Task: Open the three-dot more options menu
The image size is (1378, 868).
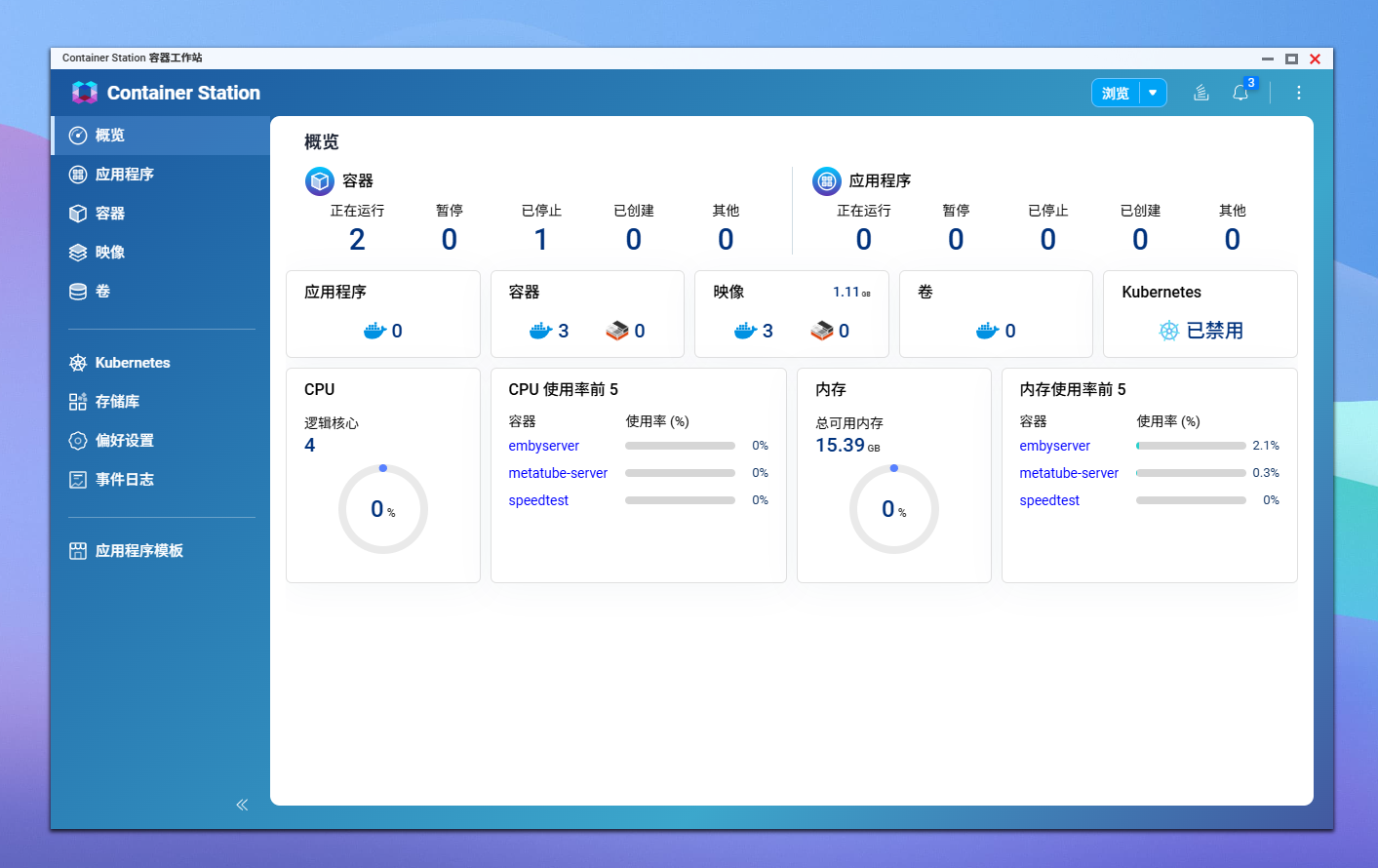Action: click(x=1298, y=93)
